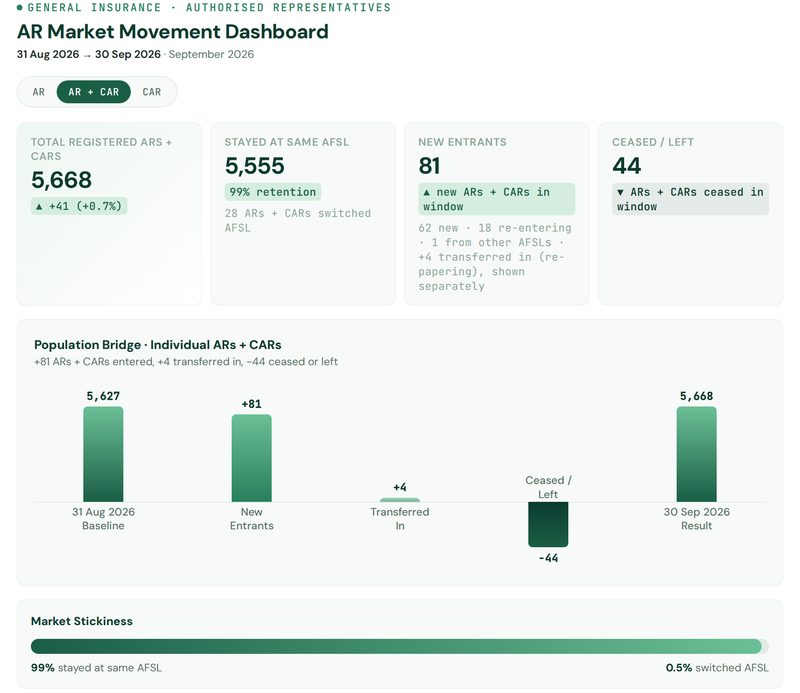Click the AR Market Movement Dashboard title
Screen dimensions: 800x693
(x=172, y=32)
